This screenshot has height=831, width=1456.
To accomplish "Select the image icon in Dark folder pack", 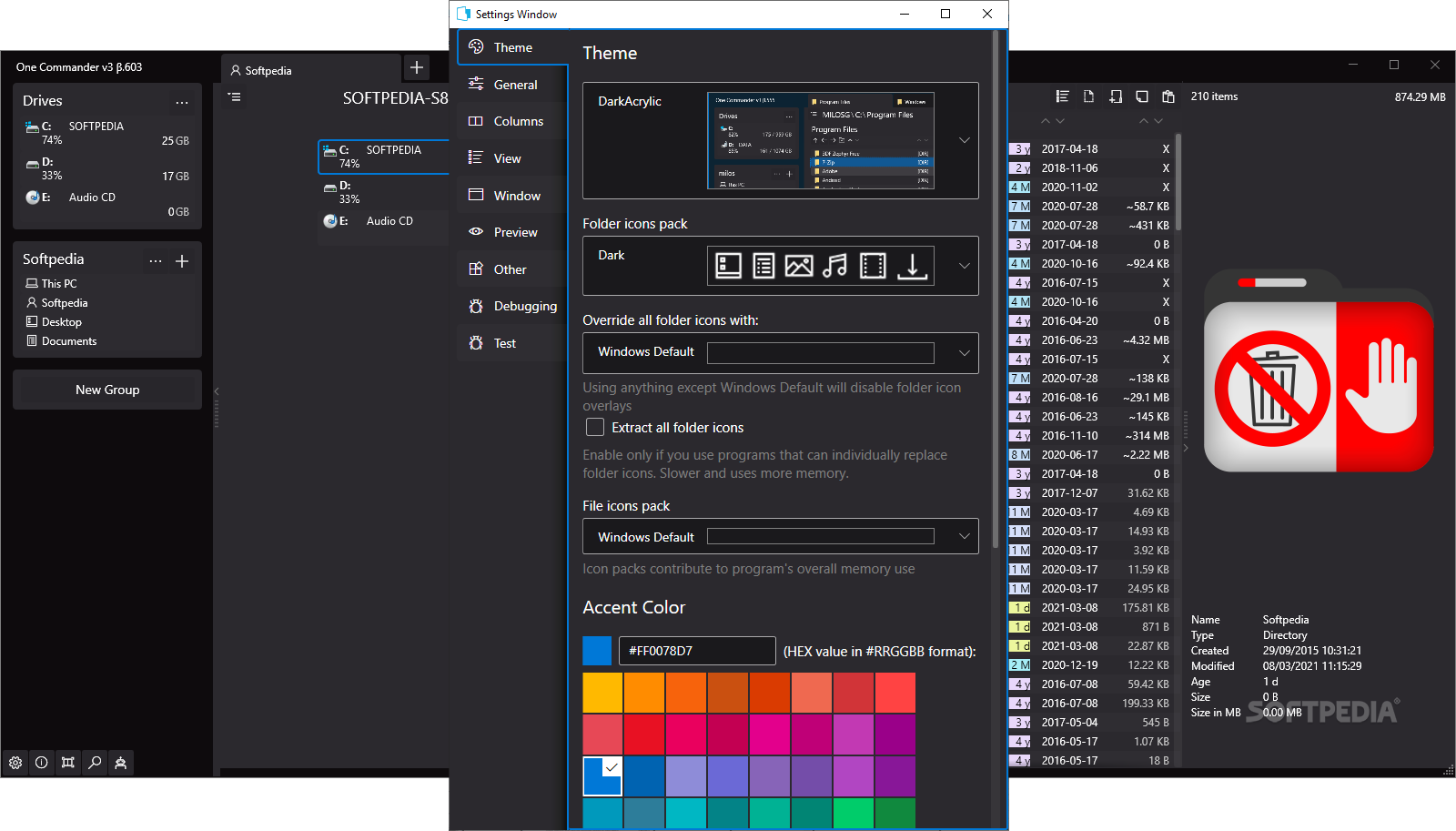I will click(799, 266).
